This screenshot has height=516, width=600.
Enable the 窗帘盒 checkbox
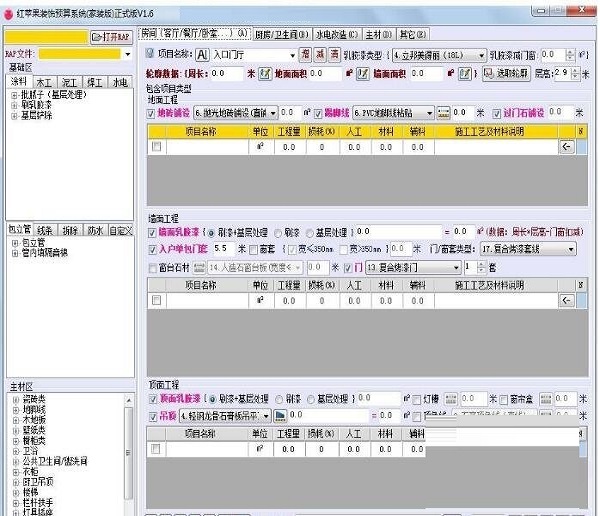[504, 400]
